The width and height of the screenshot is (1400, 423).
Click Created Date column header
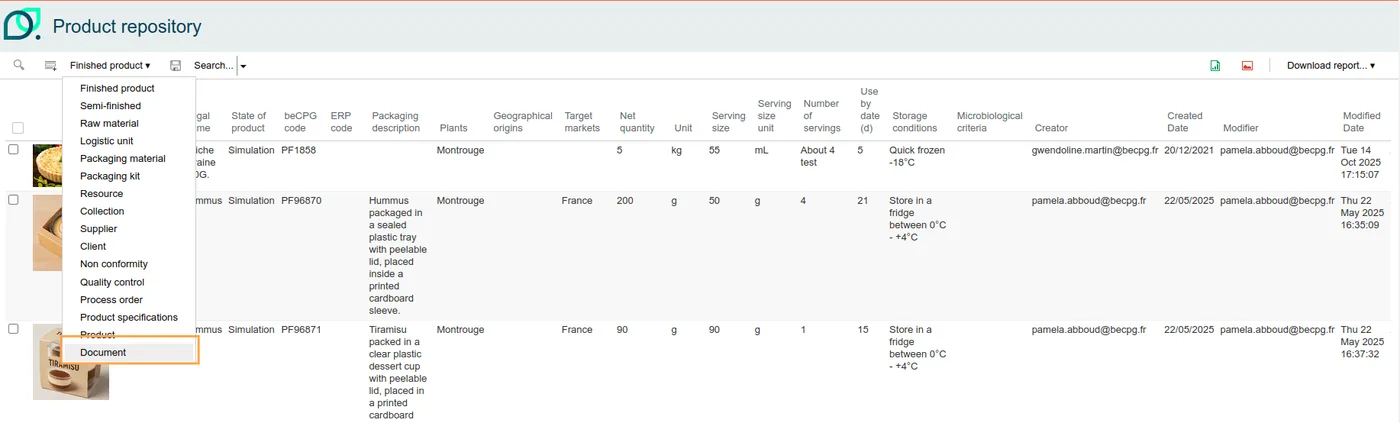pyautogui.click(x=1185, y=122)
